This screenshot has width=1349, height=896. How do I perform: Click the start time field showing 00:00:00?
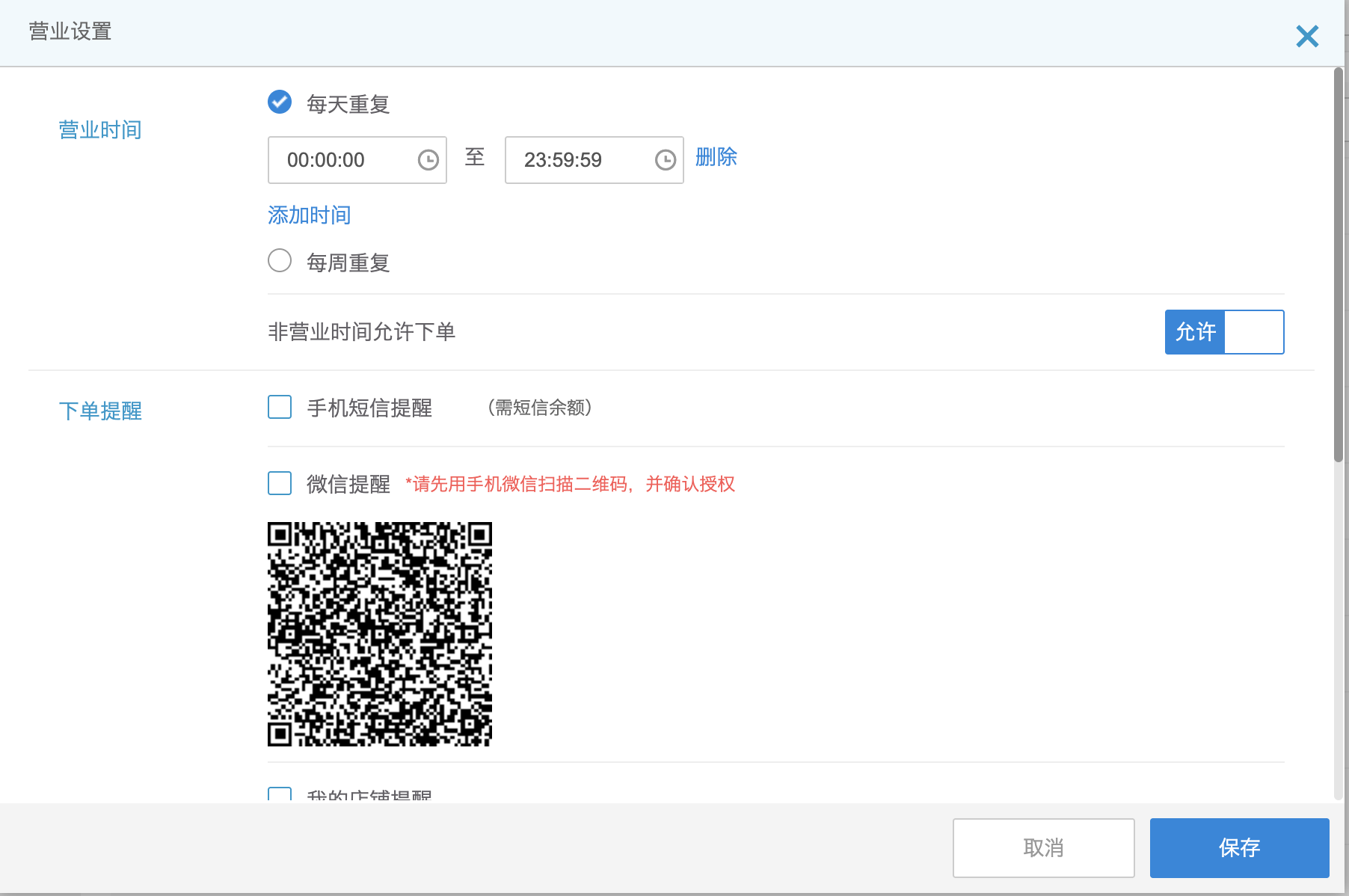coord(341,160)
